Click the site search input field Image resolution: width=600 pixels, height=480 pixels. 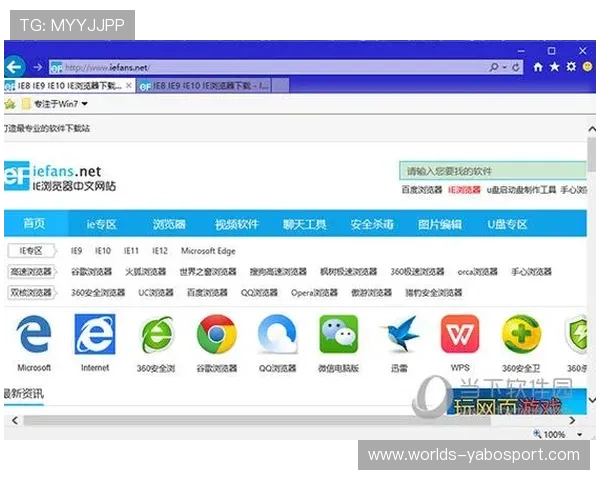(x=490, y=171)
